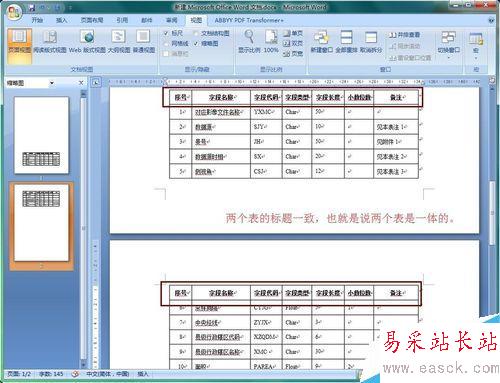
Task: Click 重设窗口位置 reset window position
Action: [x=410, y=58]
